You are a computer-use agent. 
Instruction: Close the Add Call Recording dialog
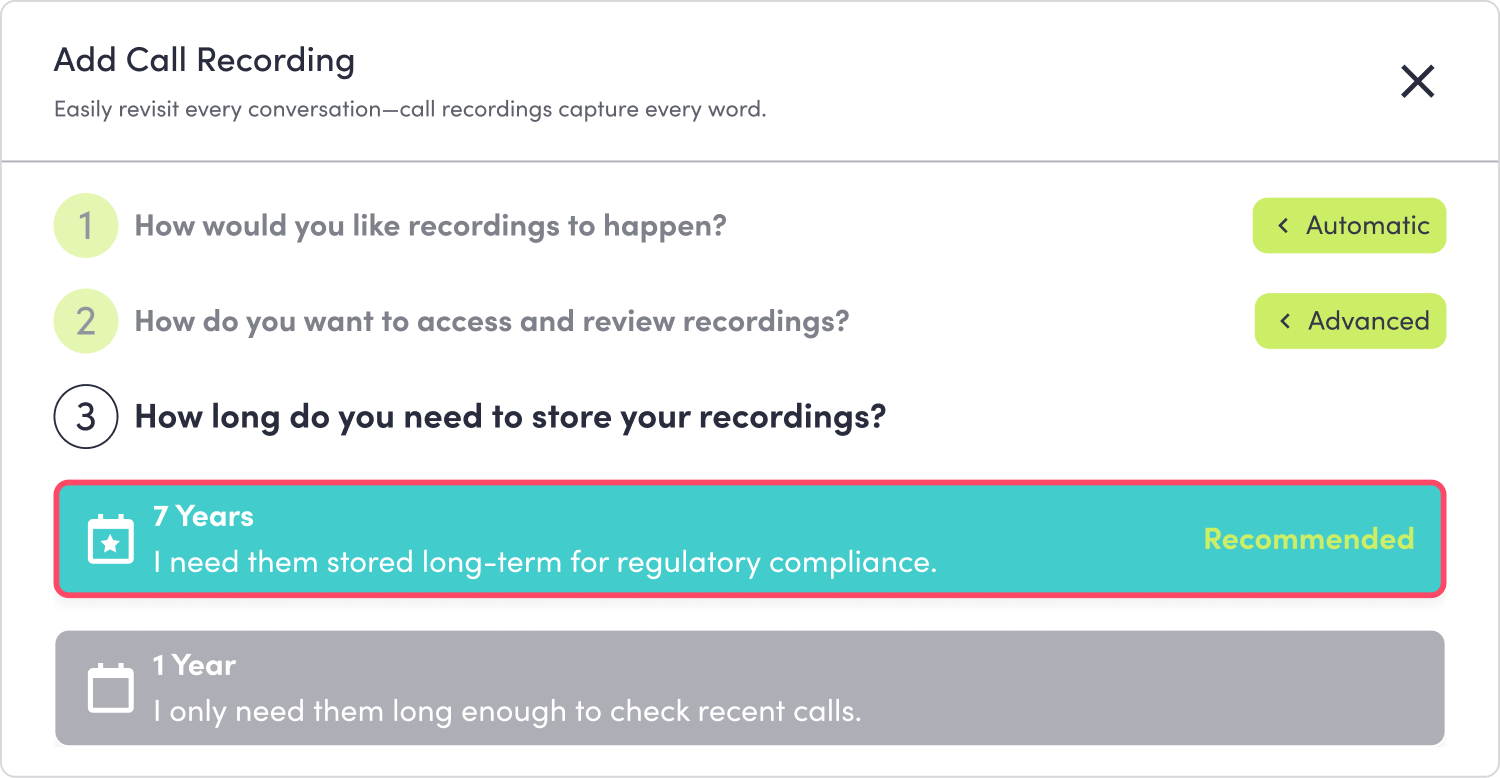[x=1418, y=81]
